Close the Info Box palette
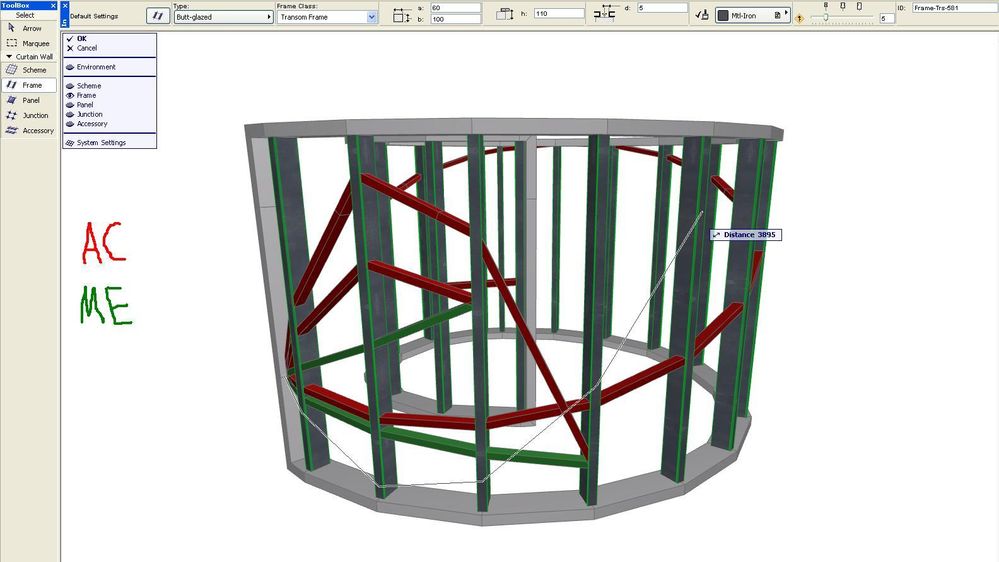Viewport: 999px width, 562px height. (65, 5)
